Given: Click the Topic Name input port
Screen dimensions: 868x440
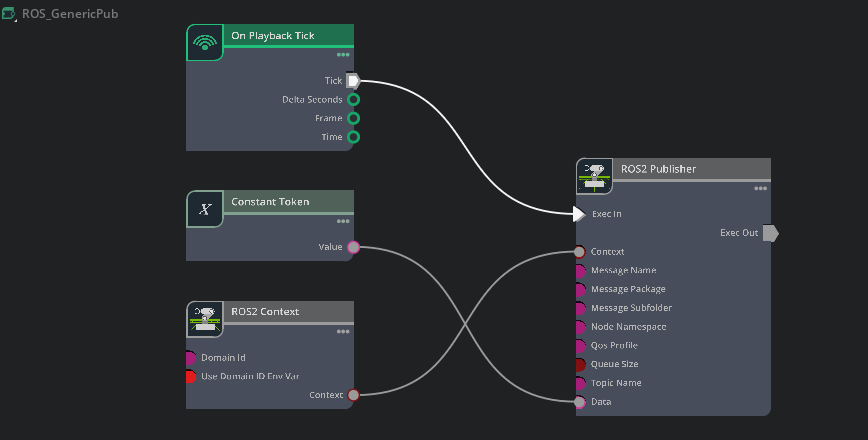Looking at the screenshot, I should 580,383.
